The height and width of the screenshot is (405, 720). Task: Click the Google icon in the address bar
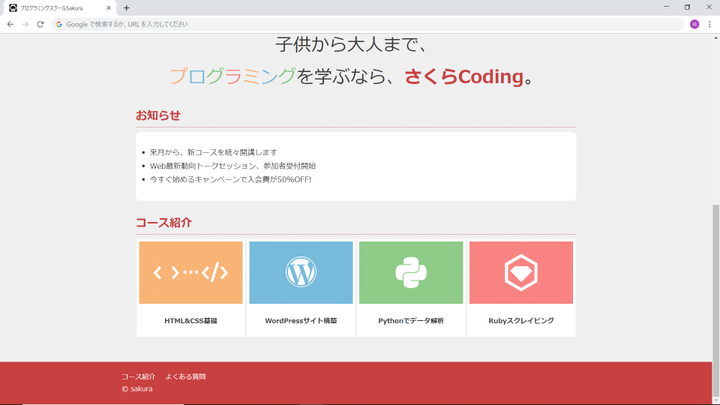(x=59, y=24)
